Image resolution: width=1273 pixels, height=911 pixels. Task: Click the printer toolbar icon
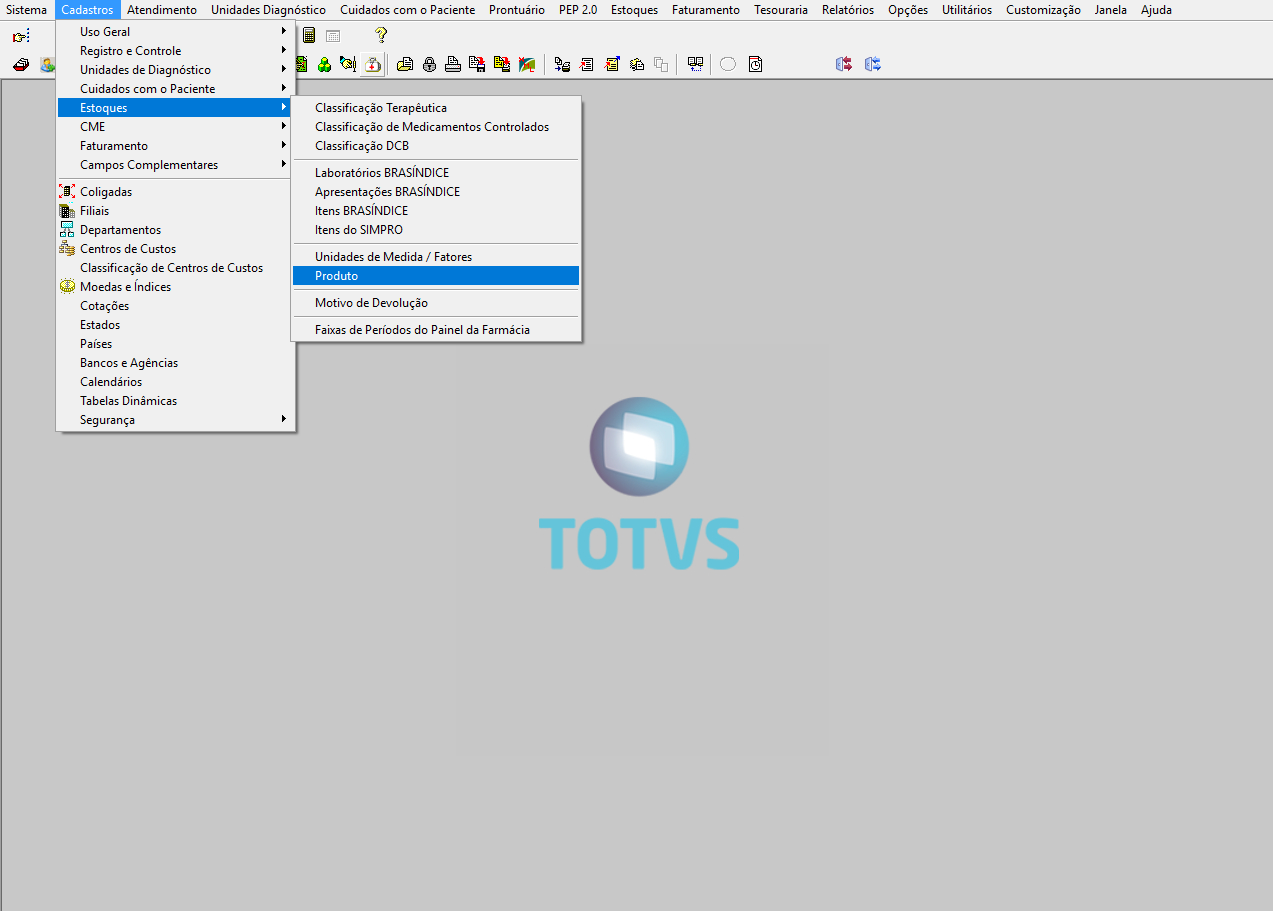click(453, 64)
